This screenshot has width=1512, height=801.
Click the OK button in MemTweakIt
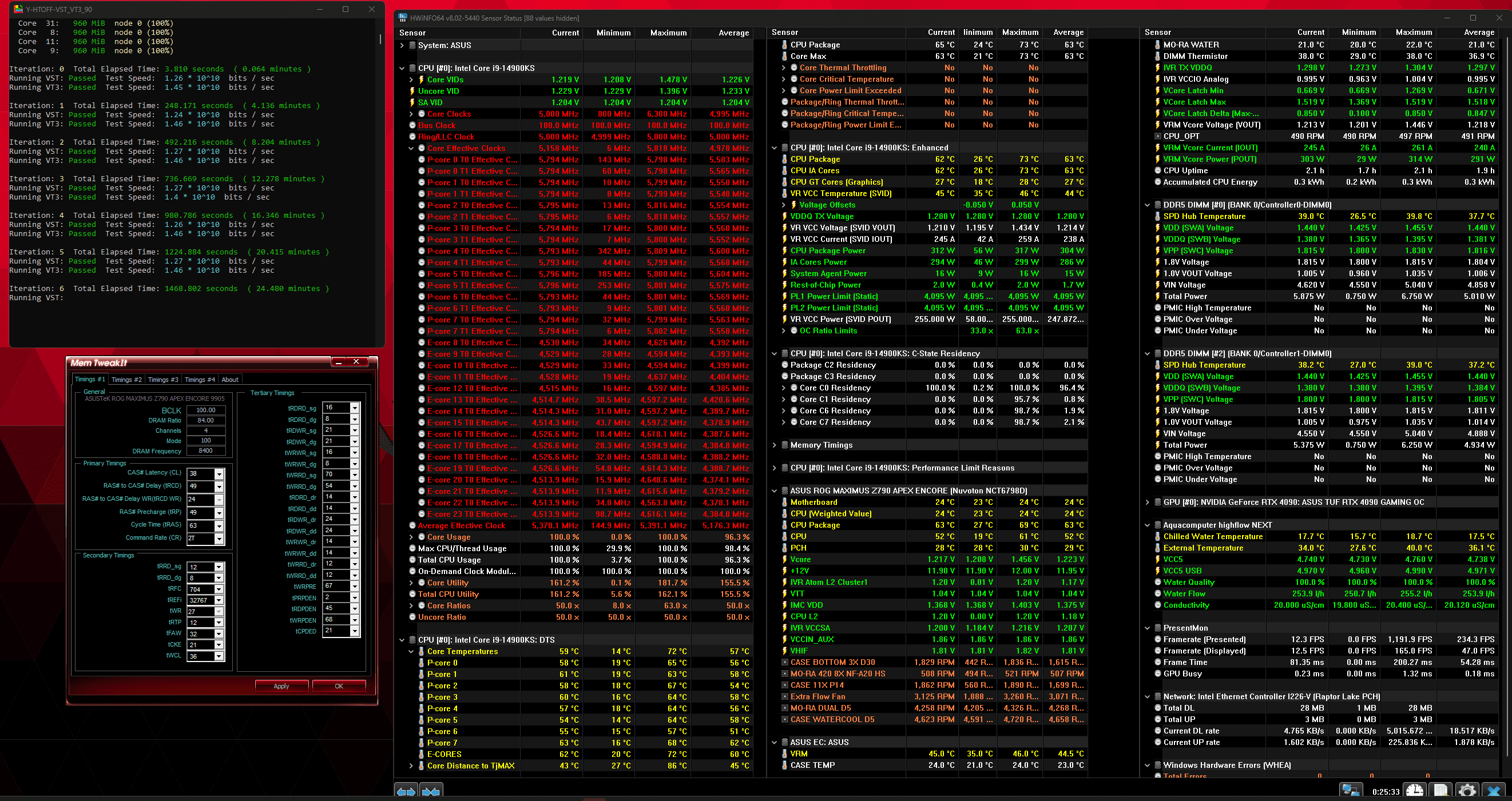coord(339,686)
